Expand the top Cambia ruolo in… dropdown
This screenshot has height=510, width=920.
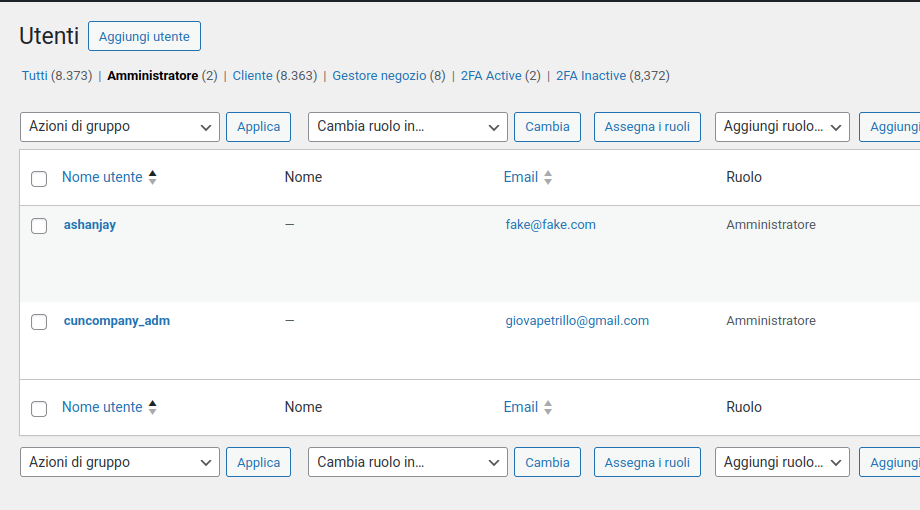pos(408,127)
